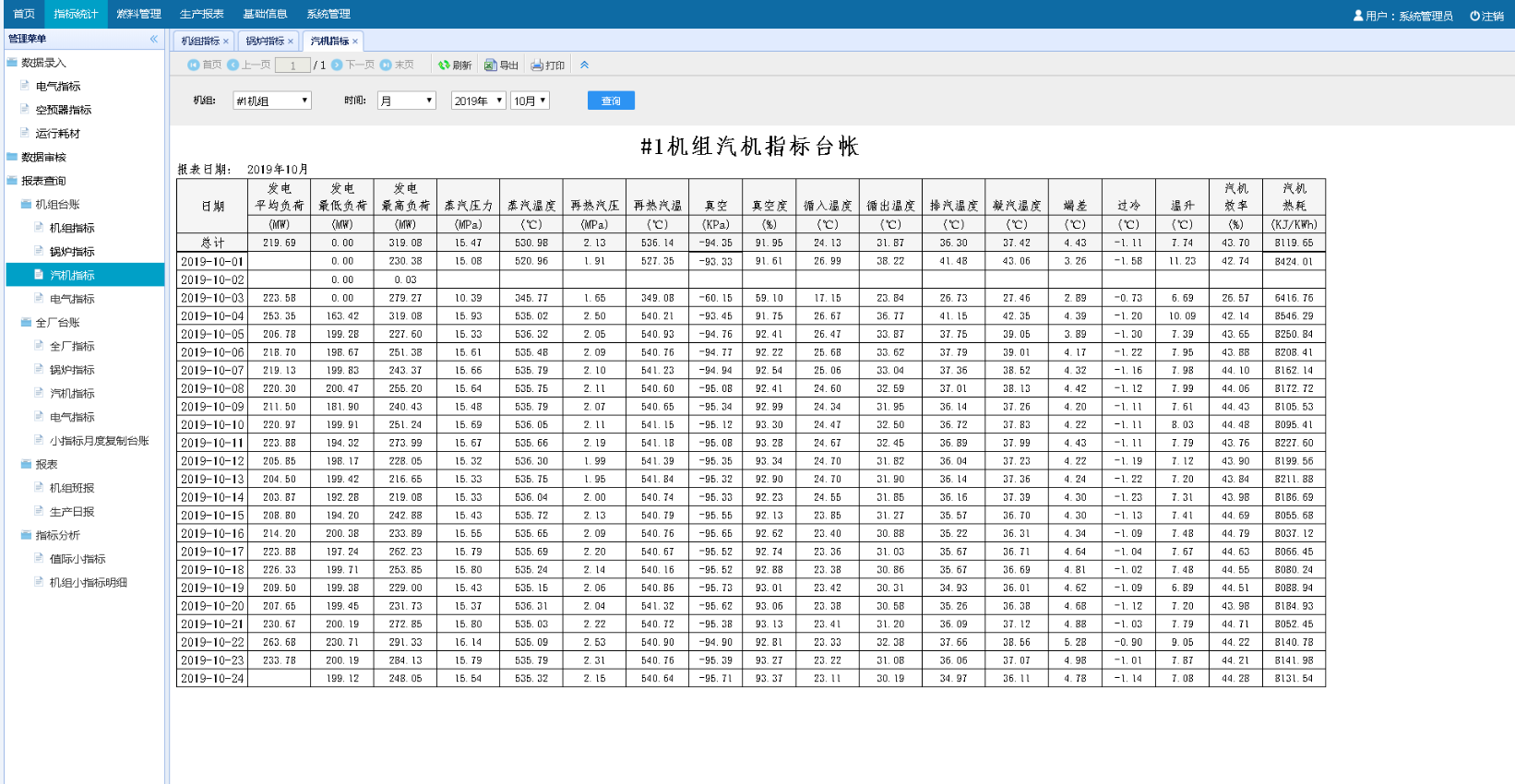Click the report title #1机组汽机指标台帐
This screenshot has width=1515, height=784.
coord(750,147)
